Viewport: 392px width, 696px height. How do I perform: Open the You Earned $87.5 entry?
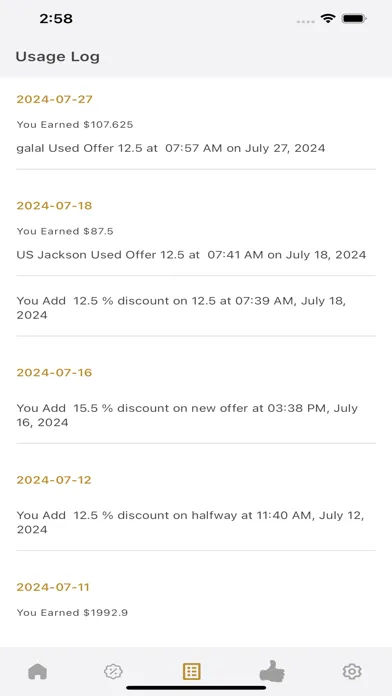pyautogui.click(x=65, y=231)
